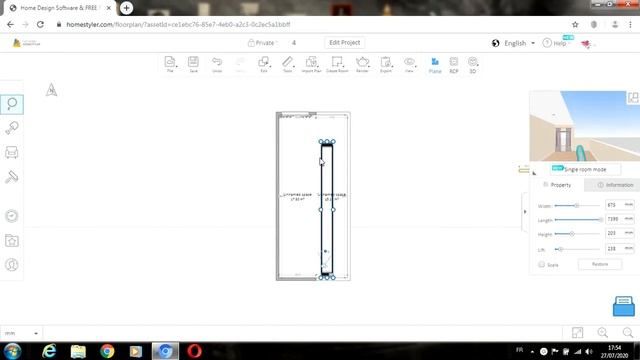Open the View eye menu
This screenshot has width=640, height=360.
pyautogui.click(x=409, y=64)
